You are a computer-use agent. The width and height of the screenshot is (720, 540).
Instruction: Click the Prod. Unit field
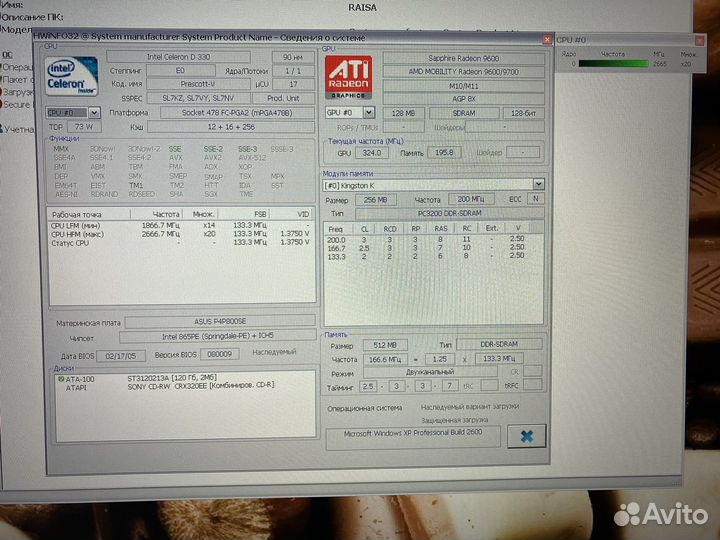[283, 98]
